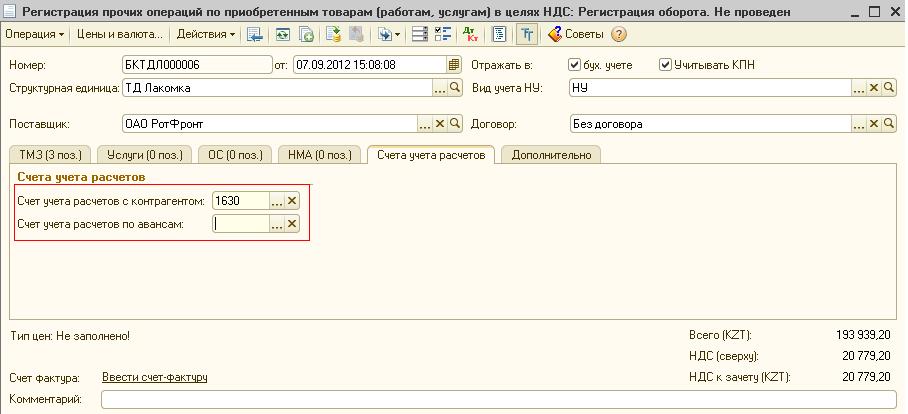The image size is (908, 414).
Task: Clear the Вид учета НУ field
Action: pyautogui.click(x=873, y=88)
